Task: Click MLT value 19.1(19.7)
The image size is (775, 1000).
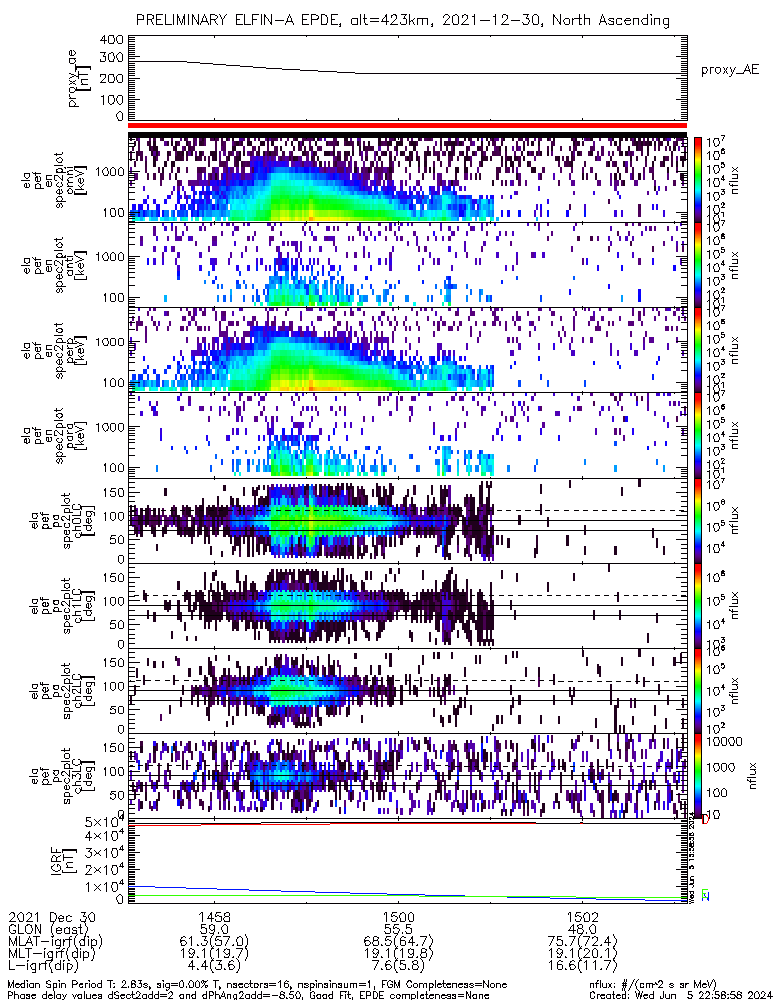Action: click(x=214, y=954)
